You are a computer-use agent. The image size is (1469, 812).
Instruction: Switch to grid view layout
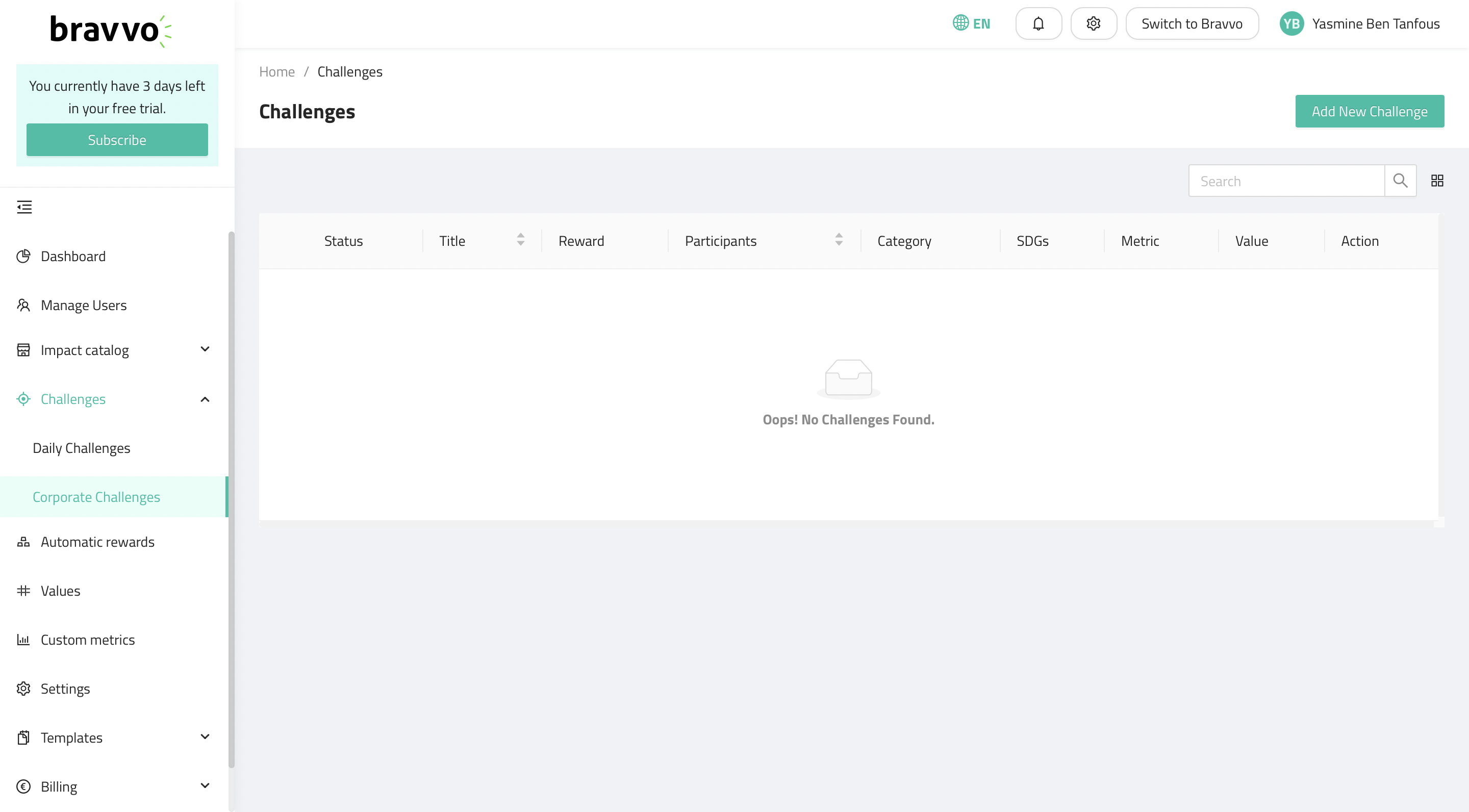[1437, 181]
